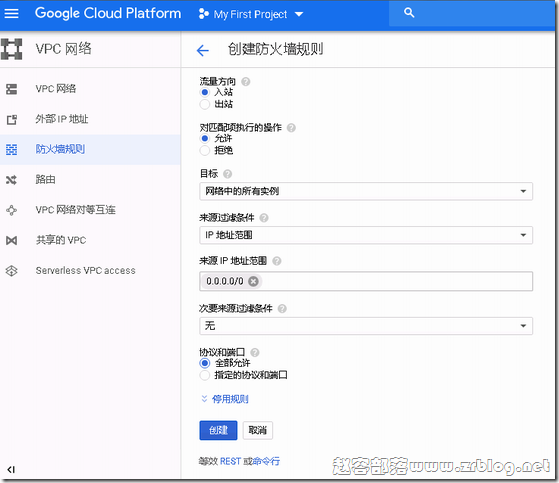
Task: Open help icon next to 协议和端口
Action: tap(255, 353)
